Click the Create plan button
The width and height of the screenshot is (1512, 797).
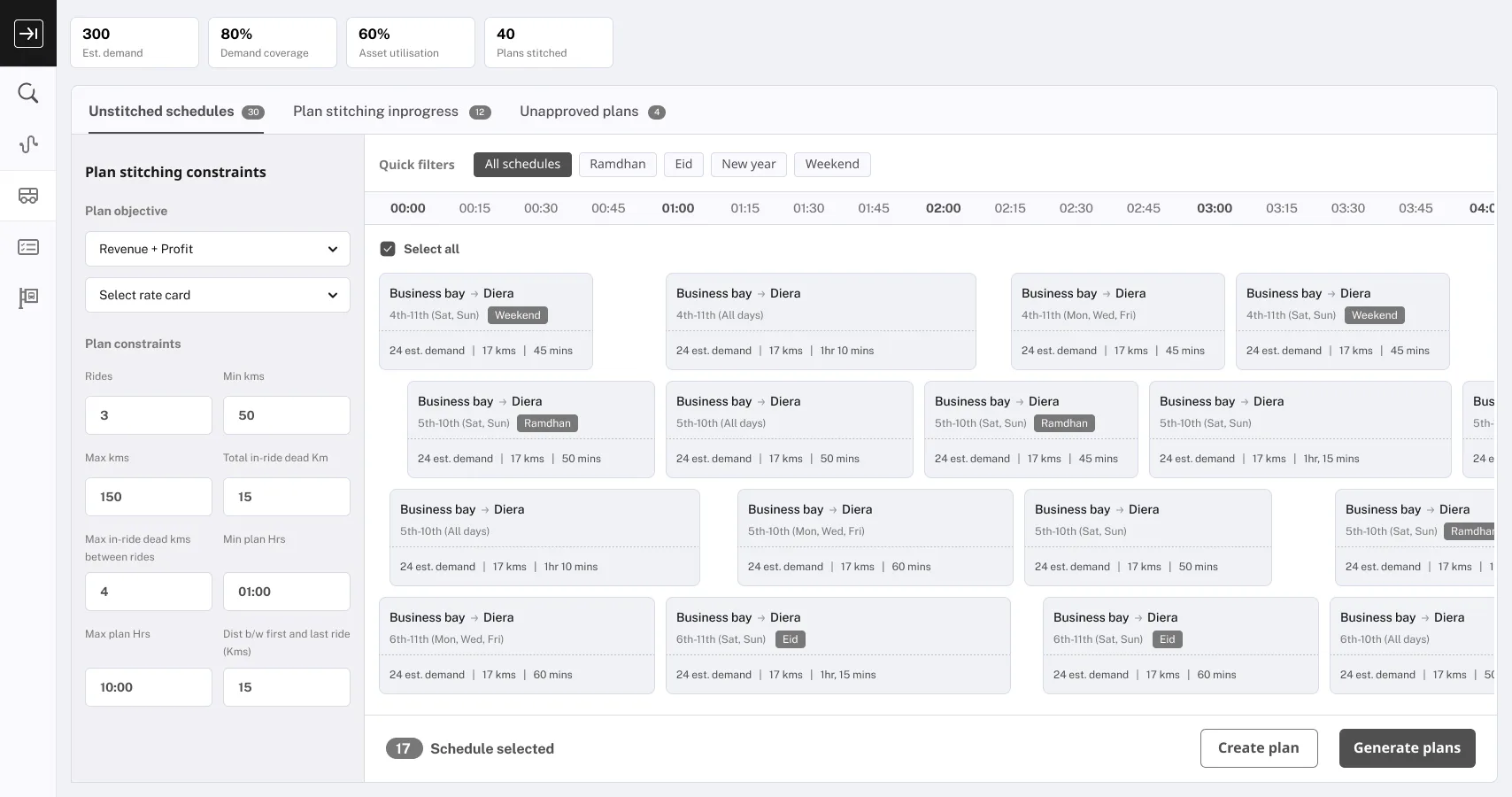pyautogui.click(x=1258, y=748)
